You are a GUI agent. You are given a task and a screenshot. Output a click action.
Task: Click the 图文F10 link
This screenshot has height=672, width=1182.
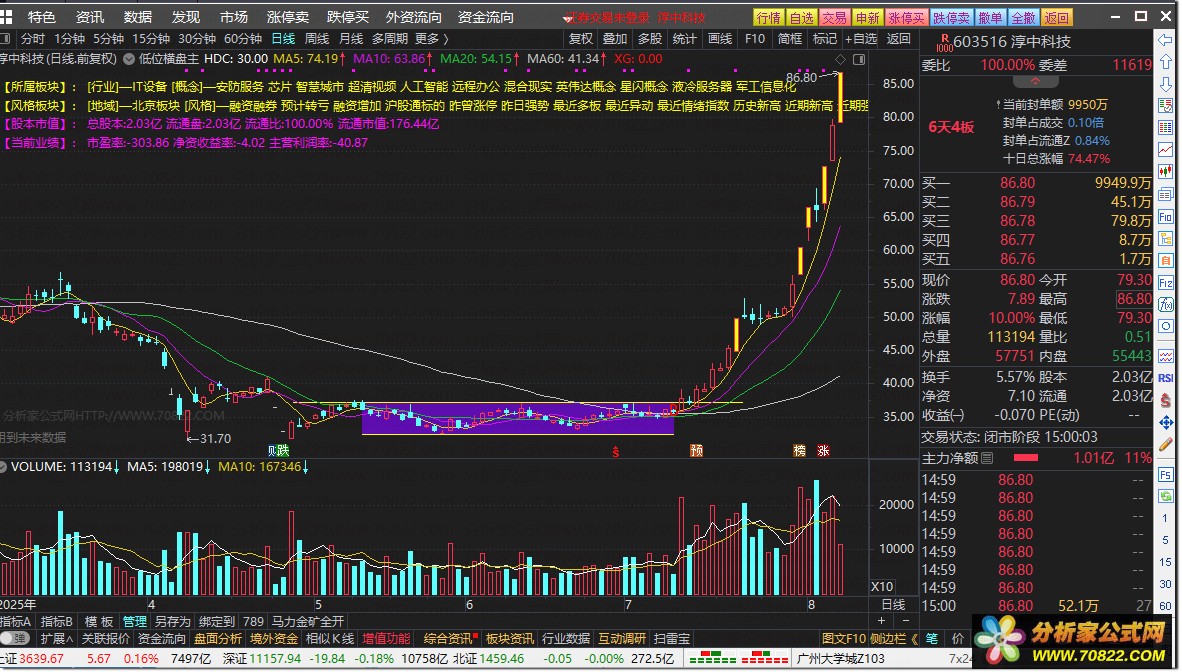point(844,639)
